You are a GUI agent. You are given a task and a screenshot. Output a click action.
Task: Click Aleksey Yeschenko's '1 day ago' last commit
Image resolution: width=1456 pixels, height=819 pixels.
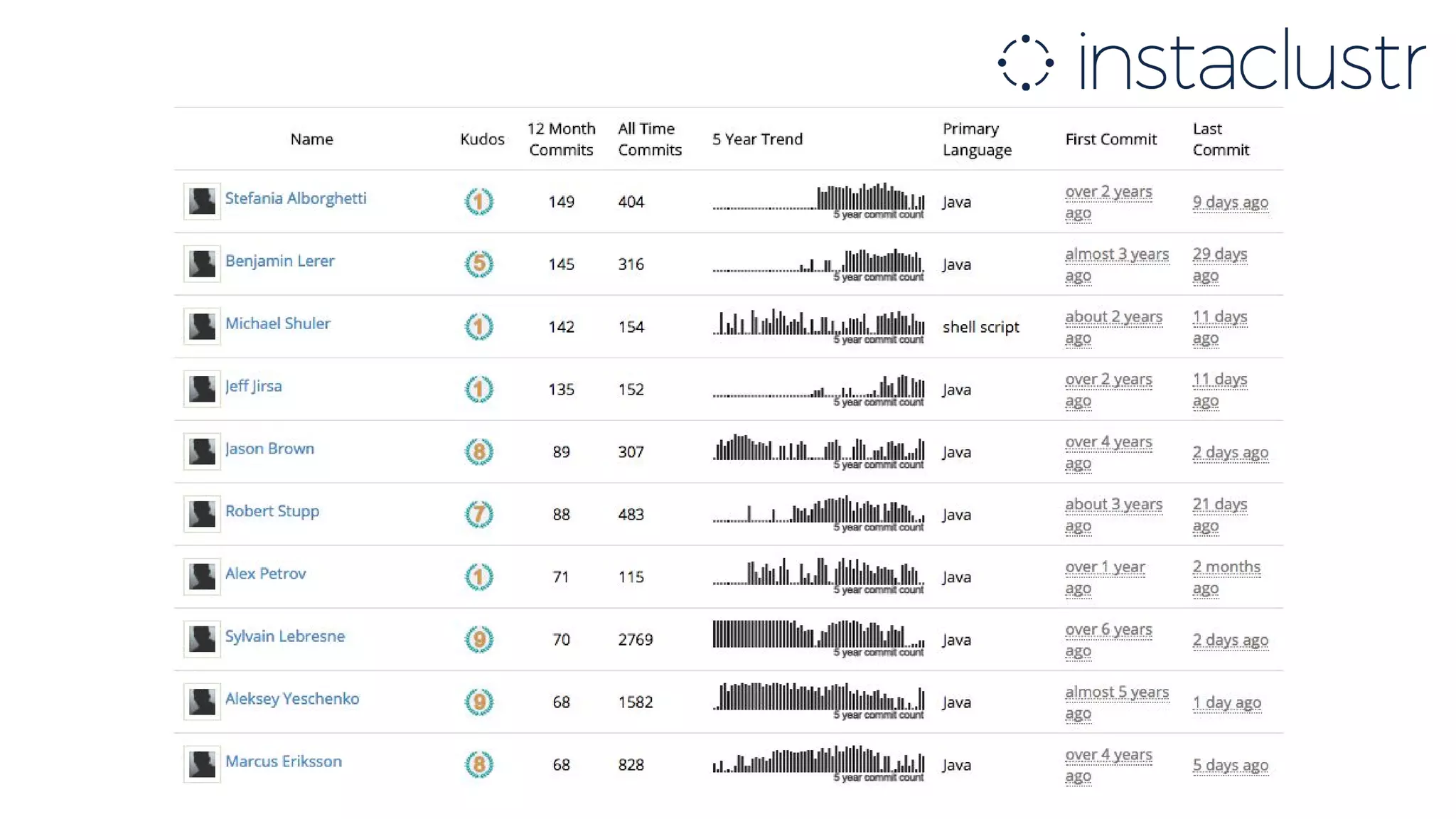coord(1226,702)
